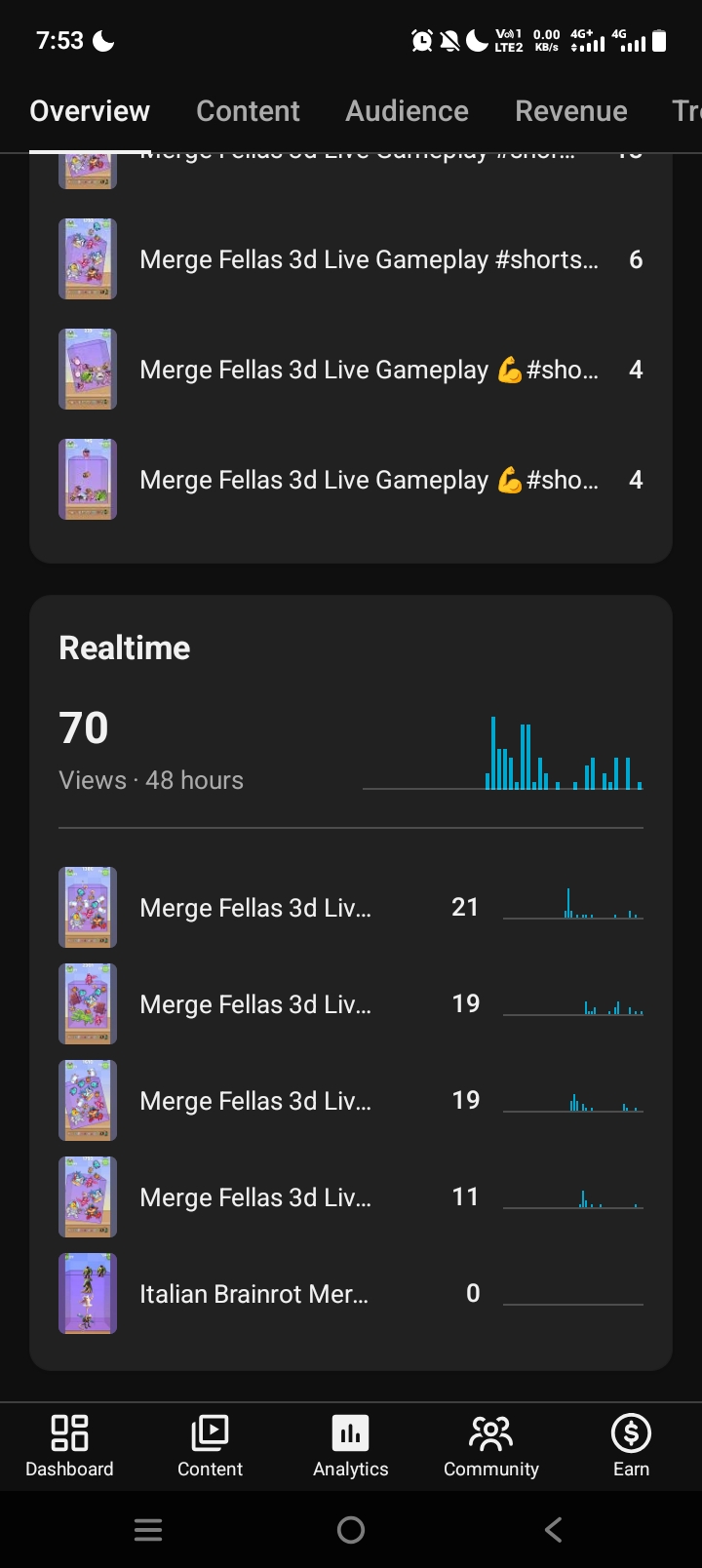Open the Content icon in bottom navigation

pos(210,1432)
